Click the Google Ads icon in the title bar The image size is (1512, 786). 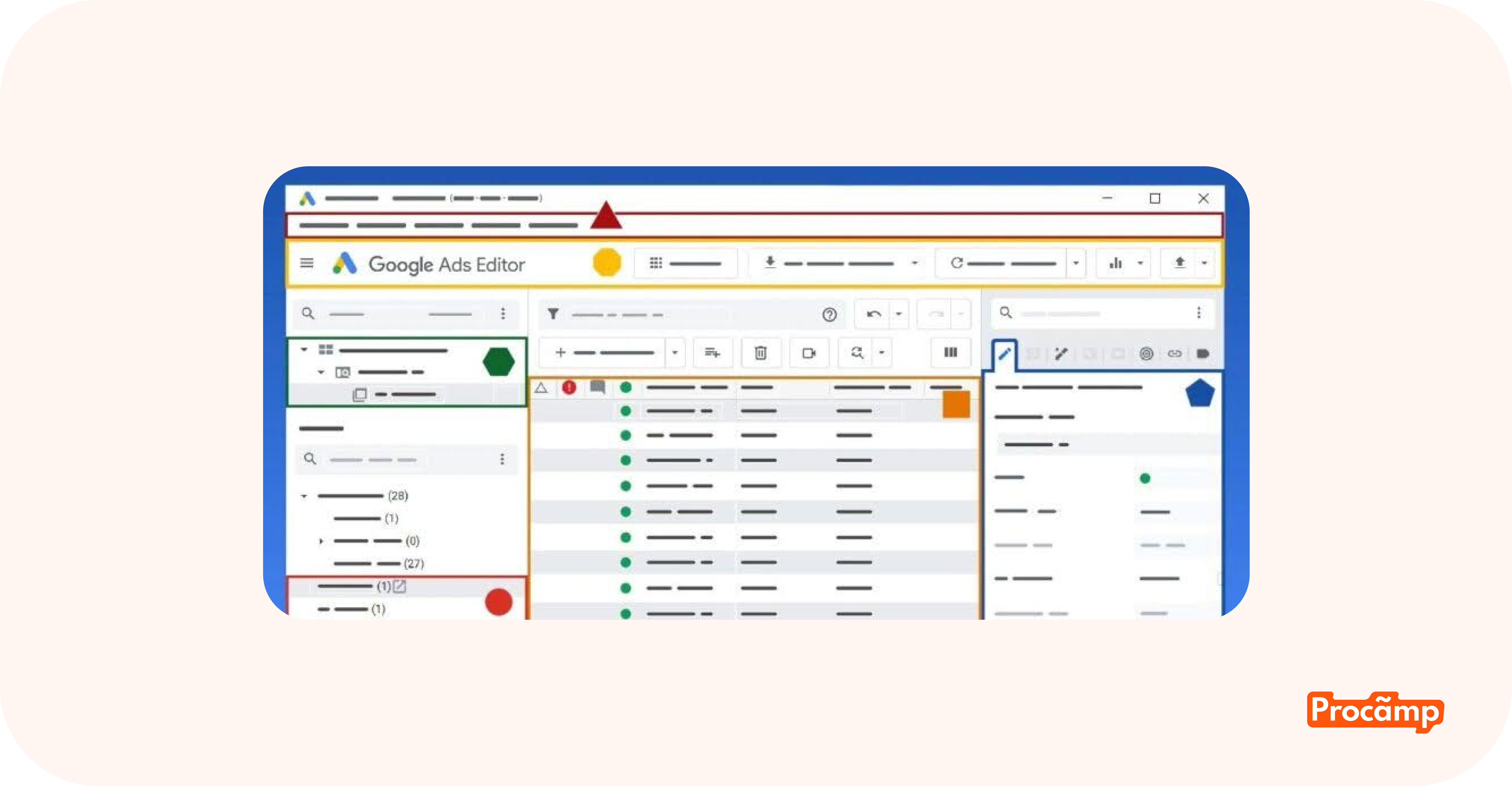tap(307, 199)
